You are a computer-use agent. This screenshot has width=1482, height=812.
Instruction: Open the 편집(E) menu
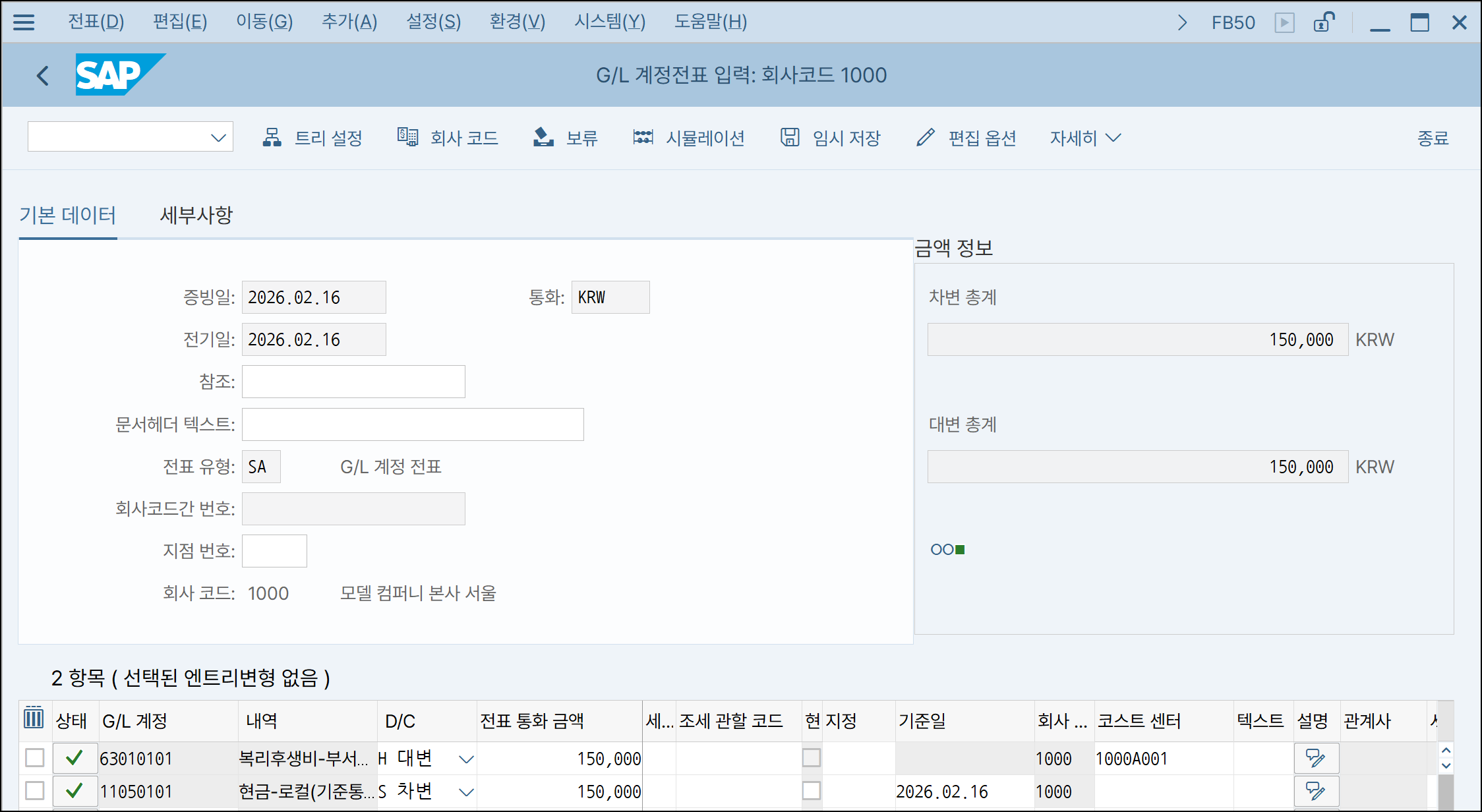pos(180,22)
